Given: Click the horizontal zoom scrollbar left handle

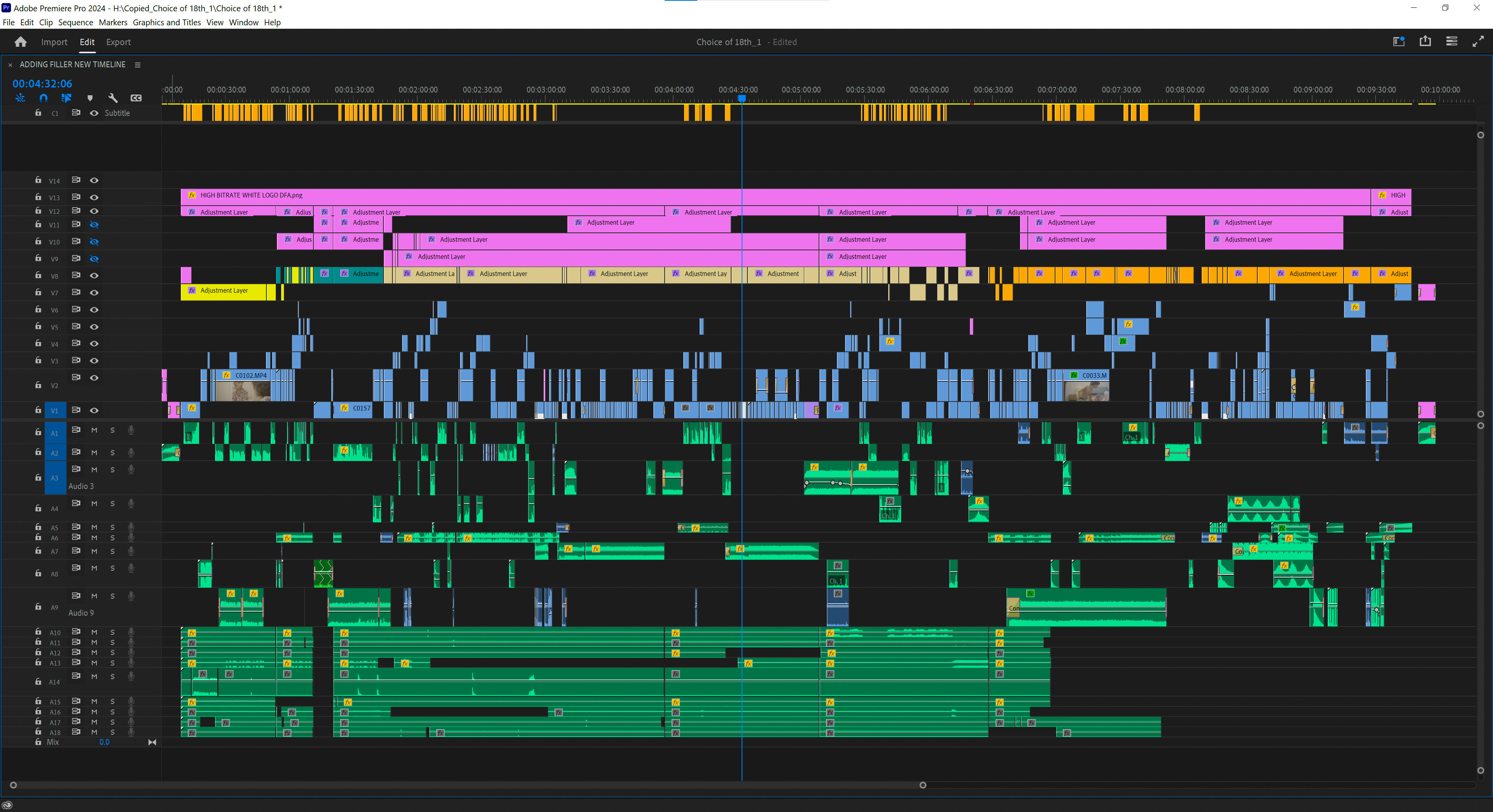Looking at the screenshot, I should click(x=13, y=785).
